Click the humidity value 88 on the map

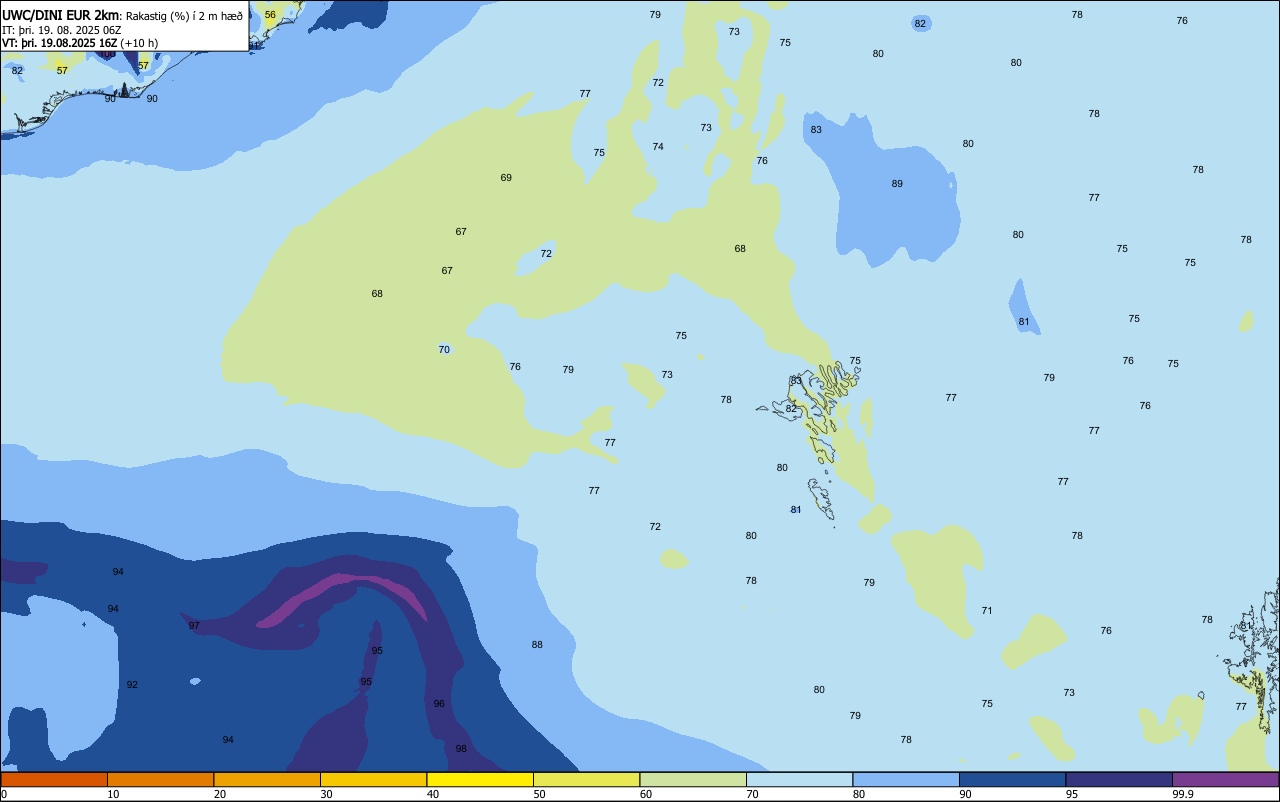[537, 645]
